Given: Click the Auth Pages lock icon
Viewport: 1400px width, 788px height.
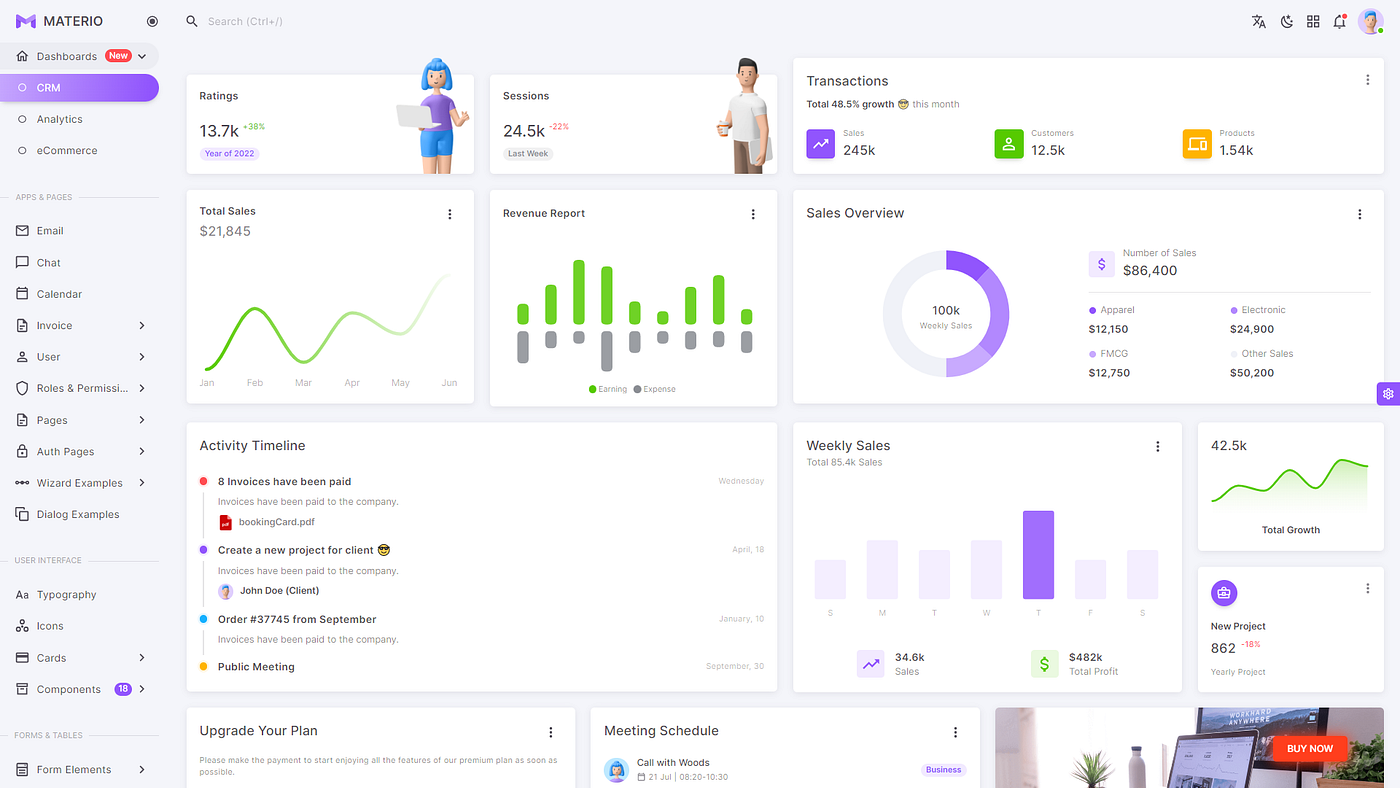Looking at the screenshot, I should (x=22, y=451).
